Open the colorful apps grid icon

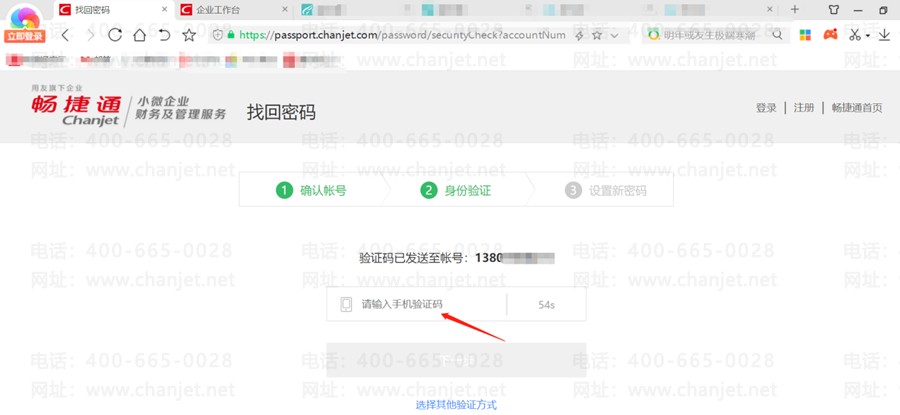[805, 35]
